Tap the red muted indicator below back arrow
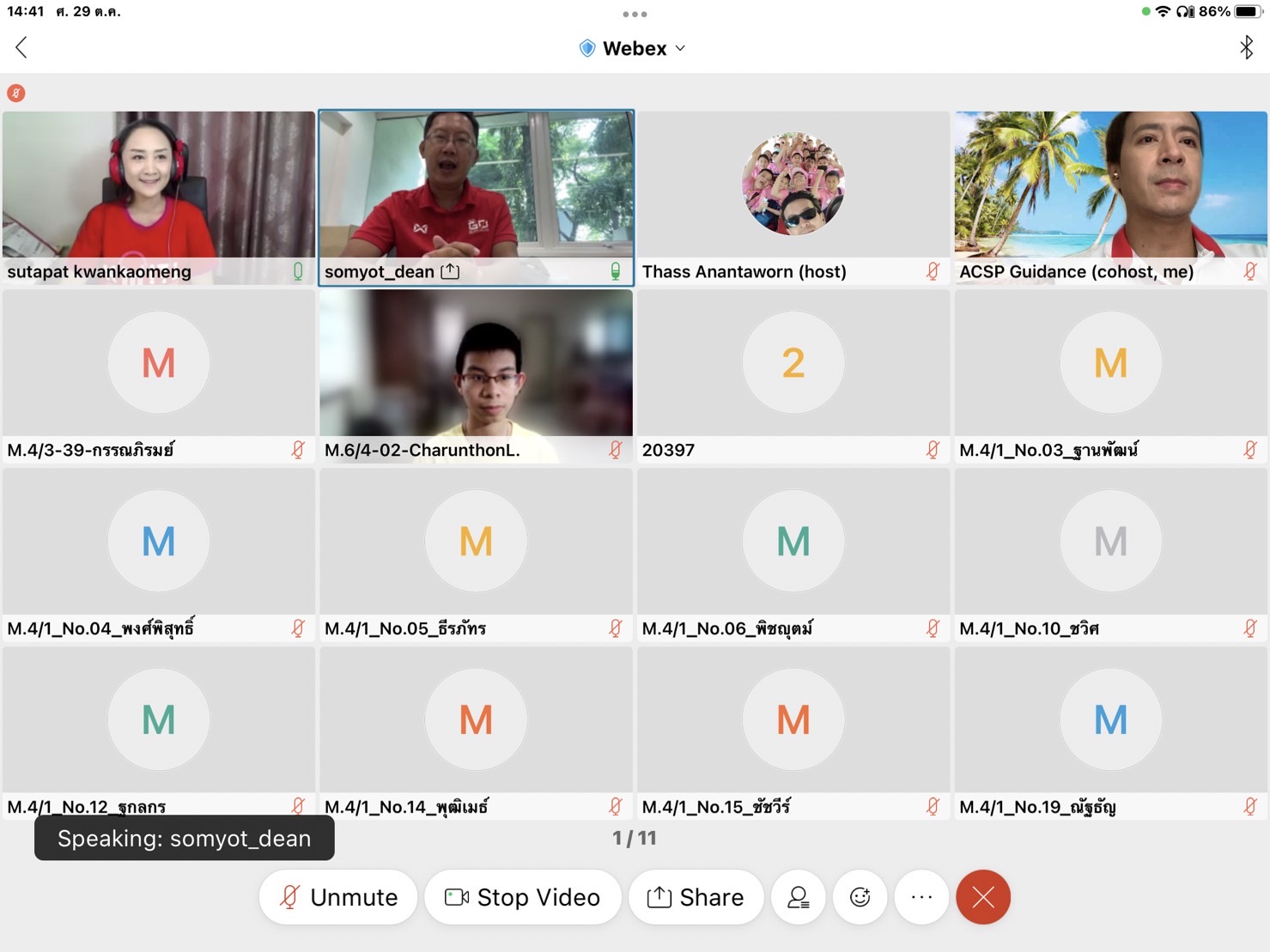Viewport: 1270px width, 952px height. 15,93
